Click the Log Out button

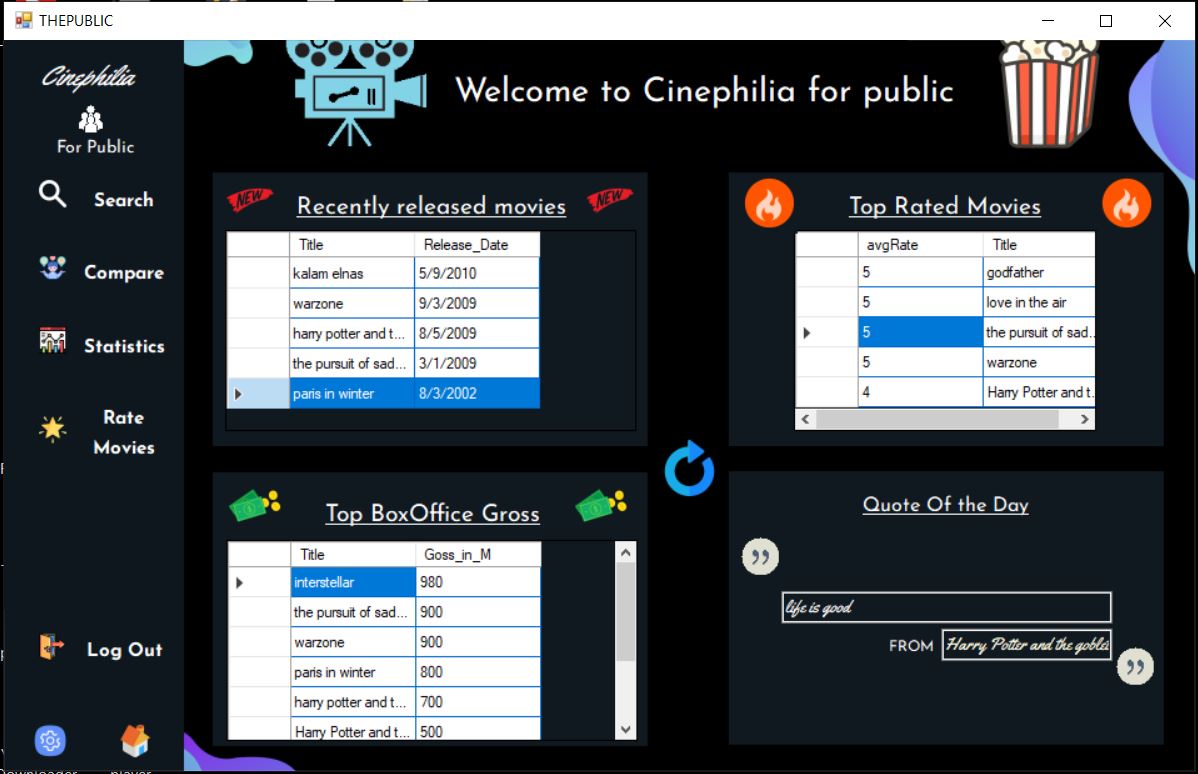pyautogui.click(x=123, y=649)
